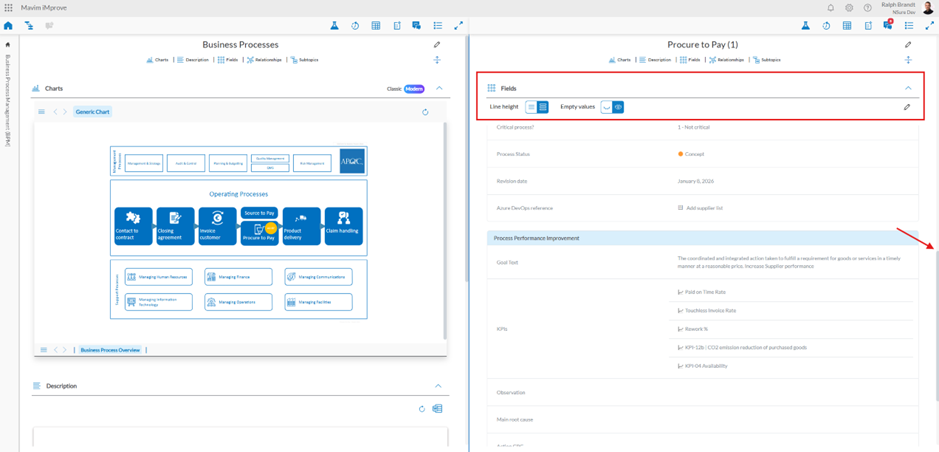The image size is (939, 452).
Task: Switch chart style to Modern
Action: point(414,89)
